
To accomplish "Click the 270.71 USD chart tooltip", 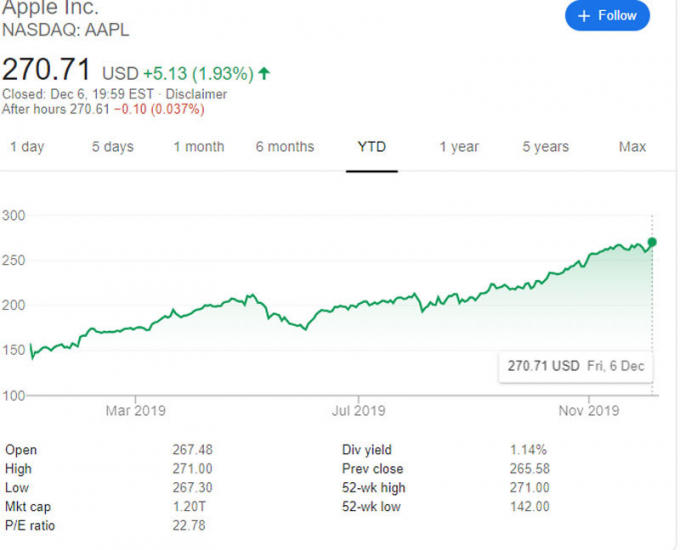I will 576,366.
